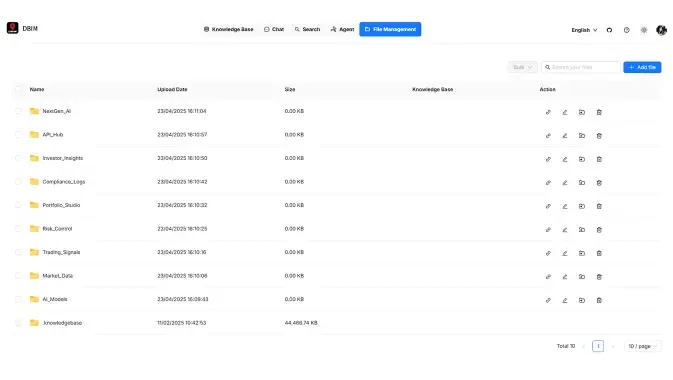Move the Market_Data folder

(582, 277)
